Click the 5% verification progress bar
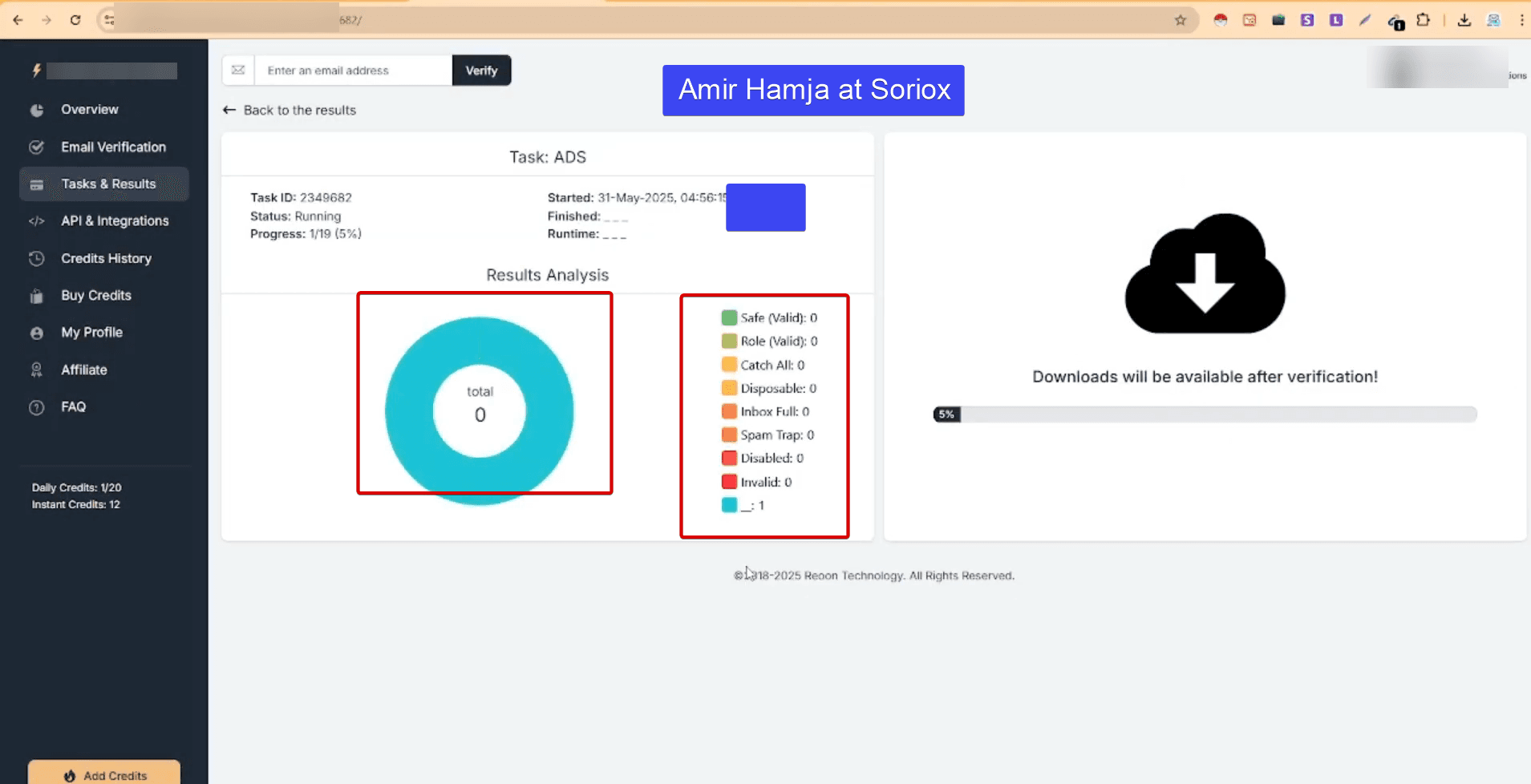 coord(1205,414)
